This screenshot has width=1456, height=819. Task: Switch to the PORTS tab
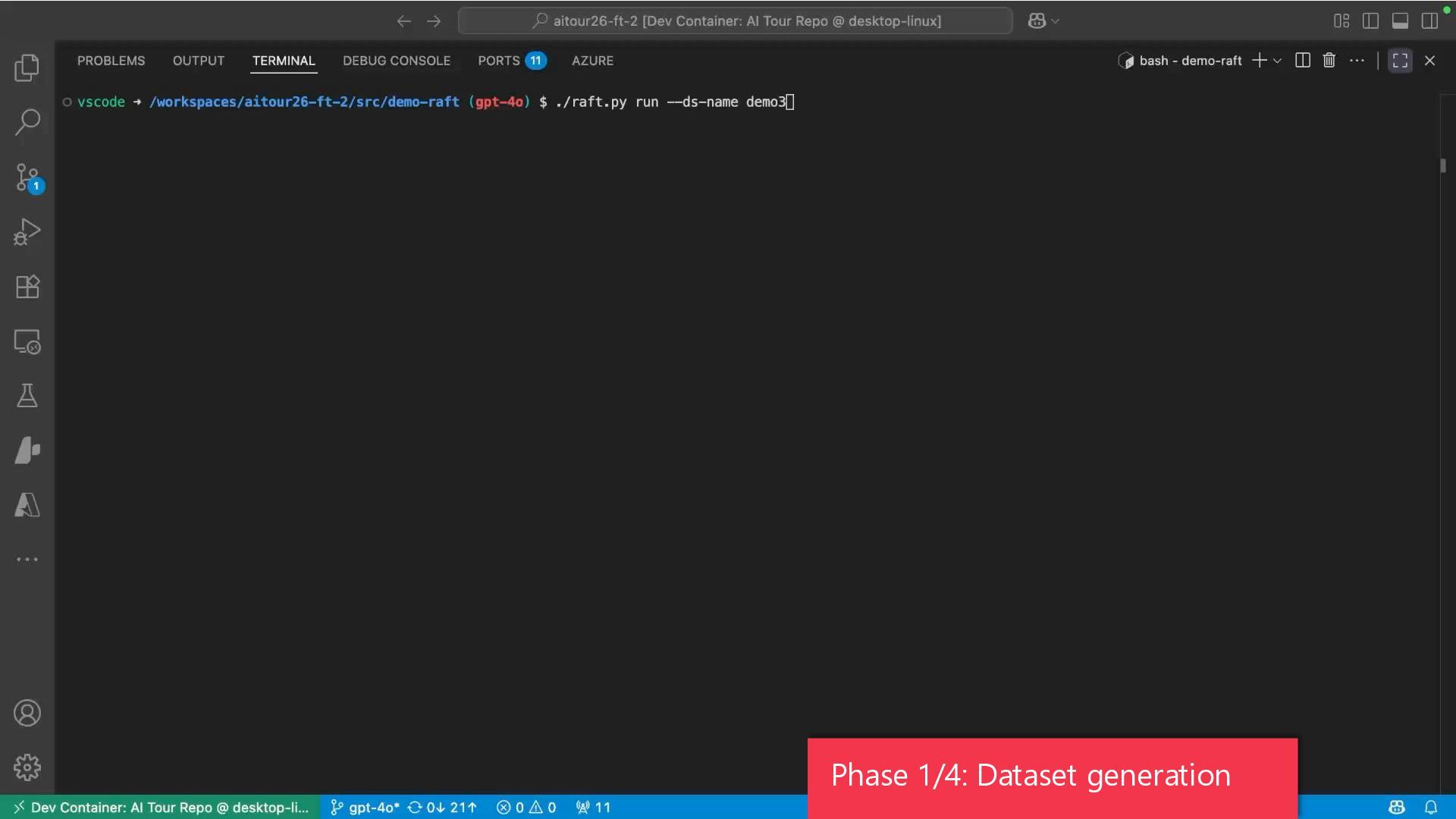click(x=498, y=61)
